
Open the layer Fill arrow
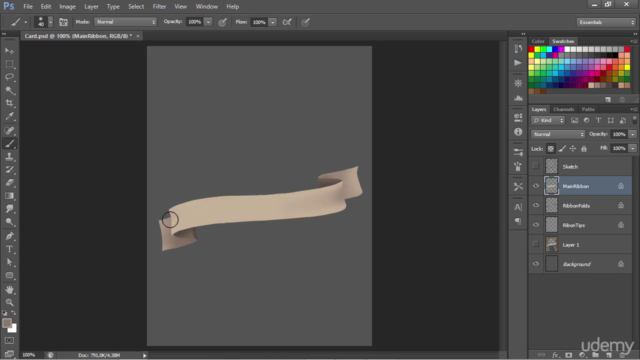tap(633, 149)
